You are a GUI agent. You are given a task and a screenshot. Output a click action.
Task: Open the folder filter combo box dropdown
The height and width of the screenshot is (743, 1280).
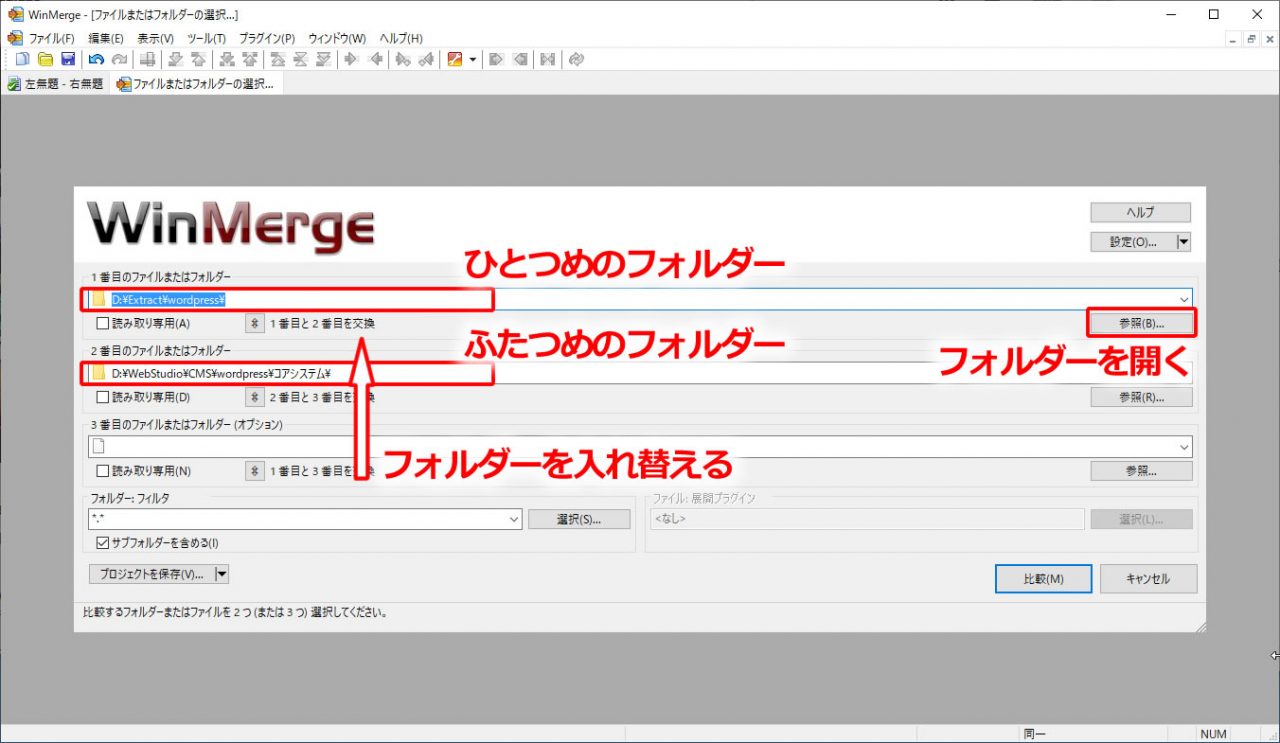(x=513, y=519)
